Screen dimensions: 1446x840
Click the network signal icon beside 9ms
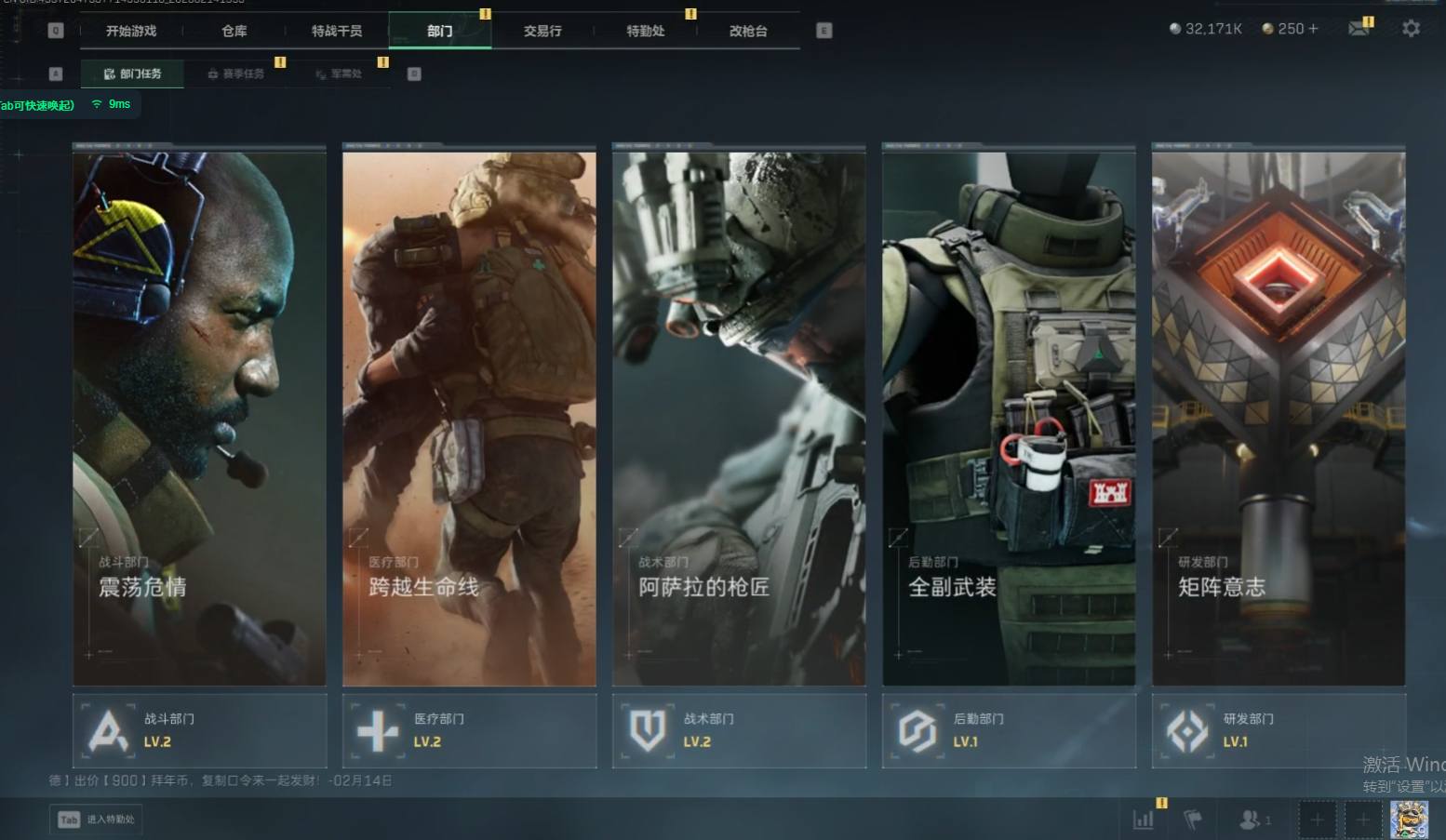[x=97, y=104]
